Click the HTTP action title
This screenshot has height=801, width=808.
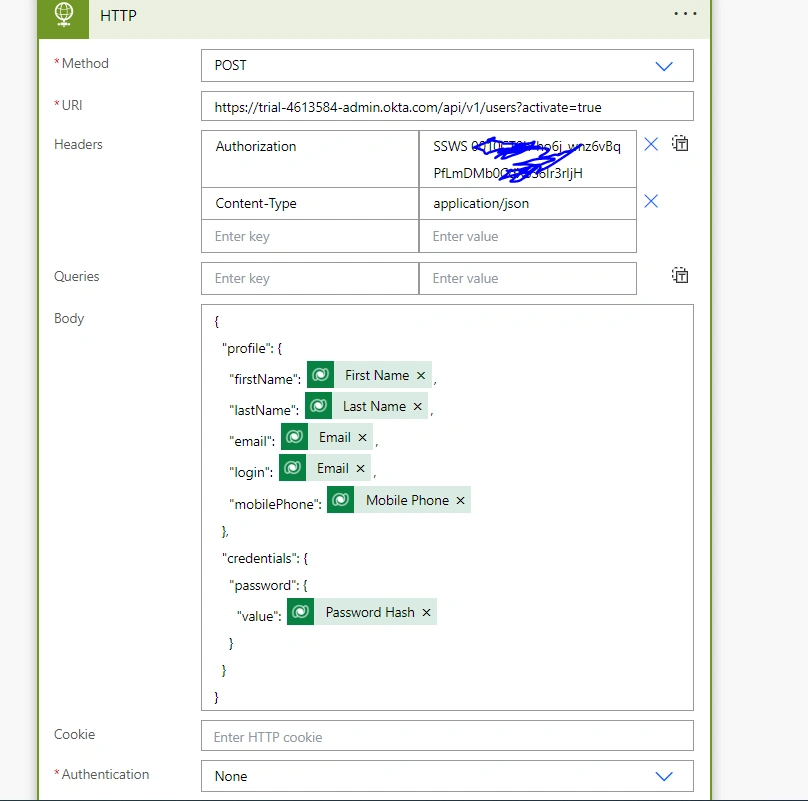119,15
